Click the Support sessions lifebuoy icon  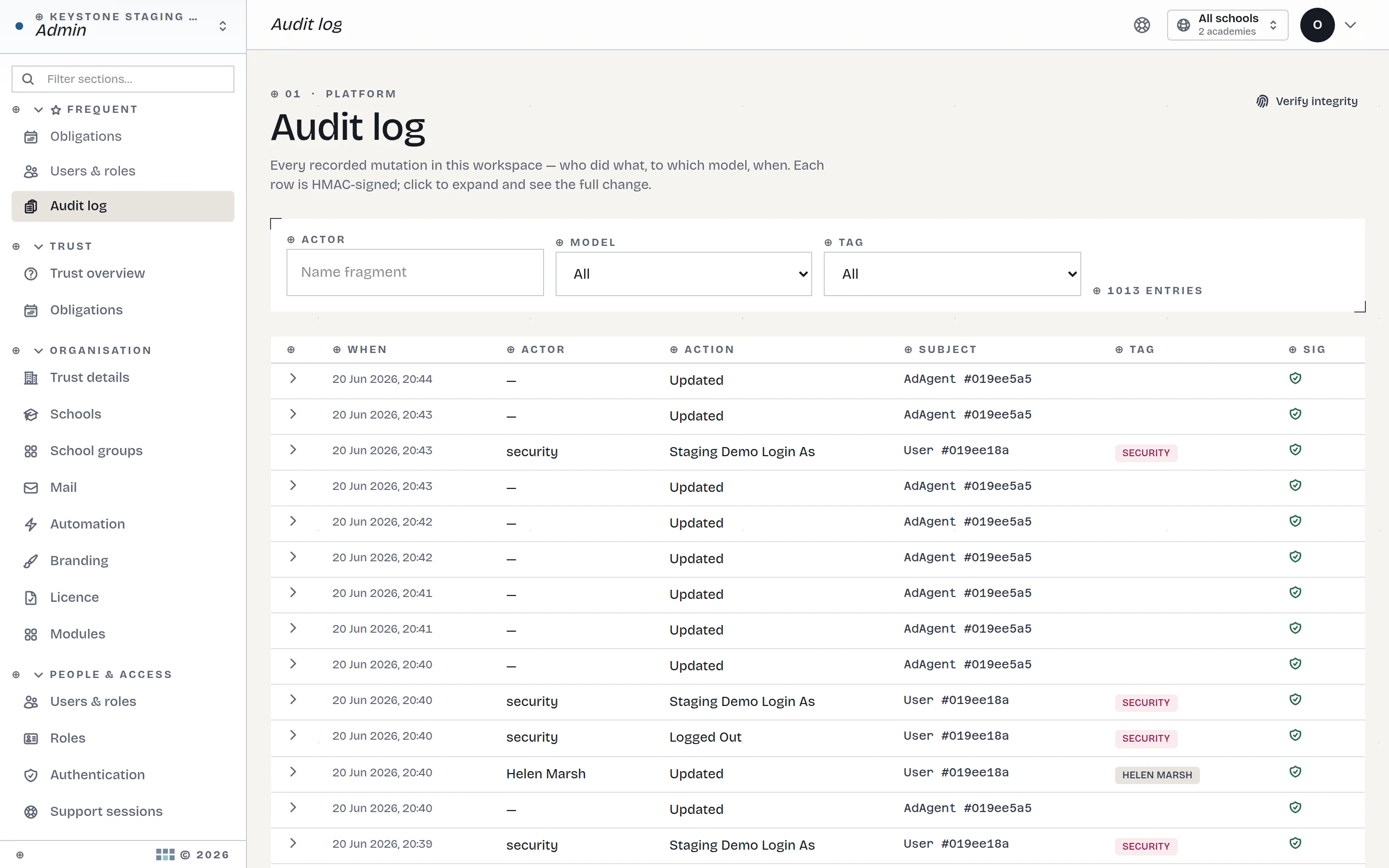[31, 812]
